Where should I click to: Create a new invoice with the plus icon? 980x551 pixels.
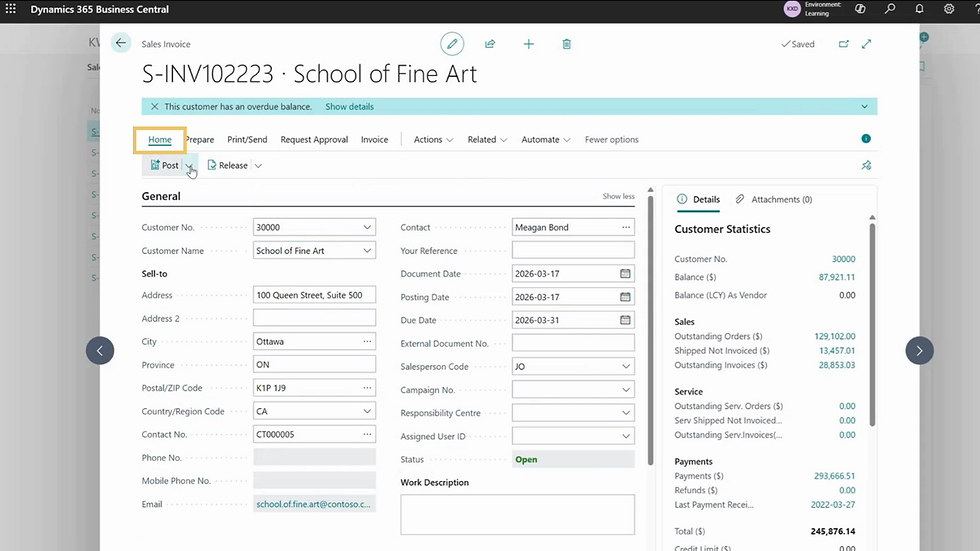tap(529, 44)
